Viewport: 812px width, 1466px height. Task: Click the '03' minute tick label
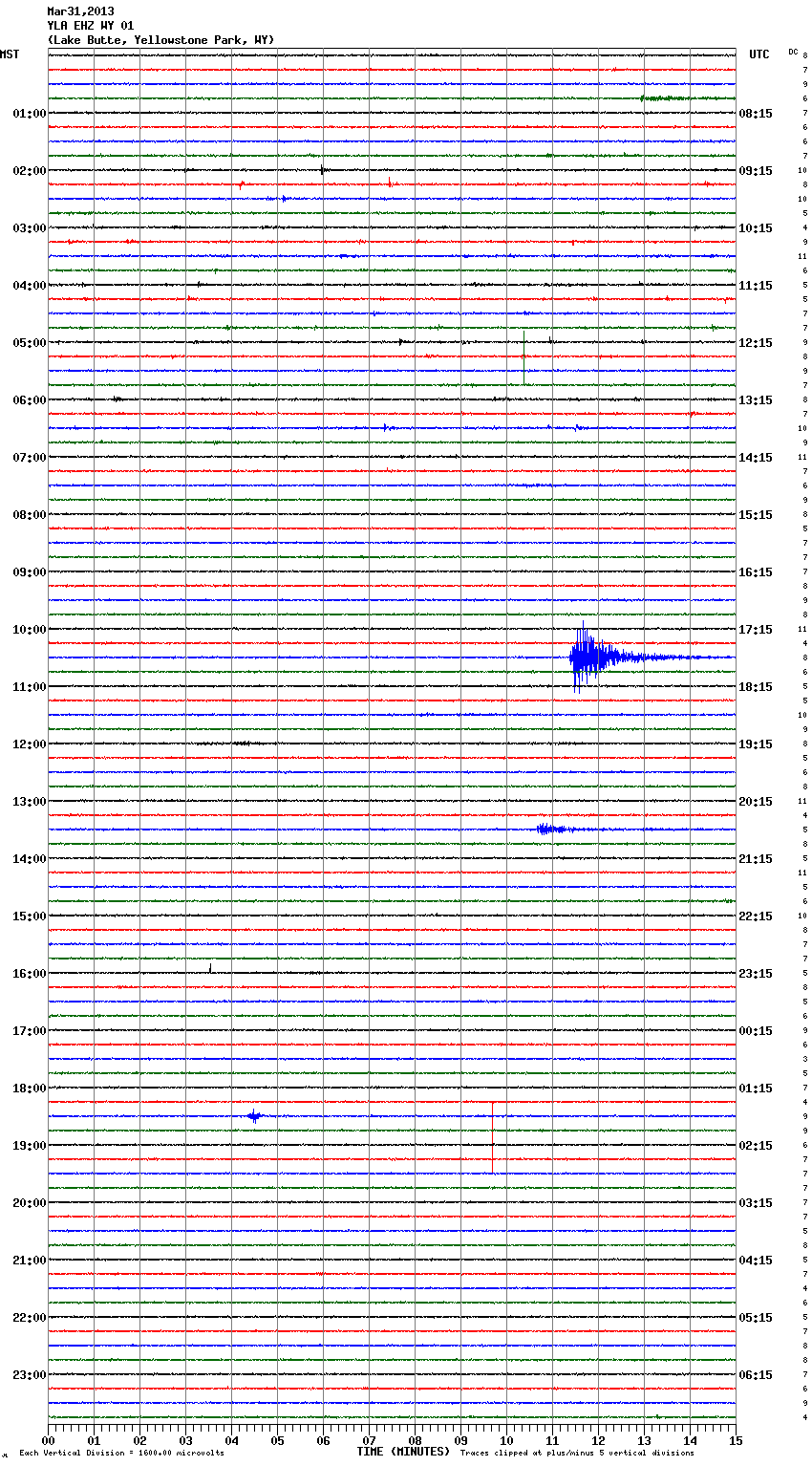tap(185, 1440)
